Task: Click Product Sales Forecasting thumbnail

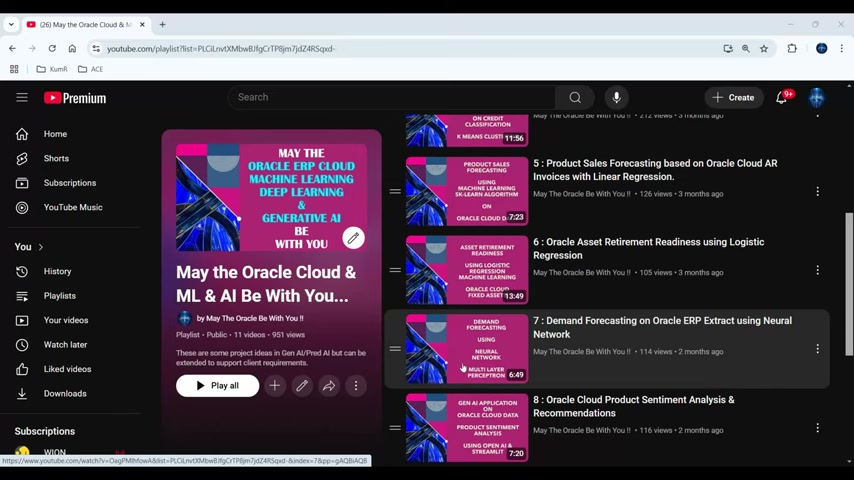Action: pos(467,191)
